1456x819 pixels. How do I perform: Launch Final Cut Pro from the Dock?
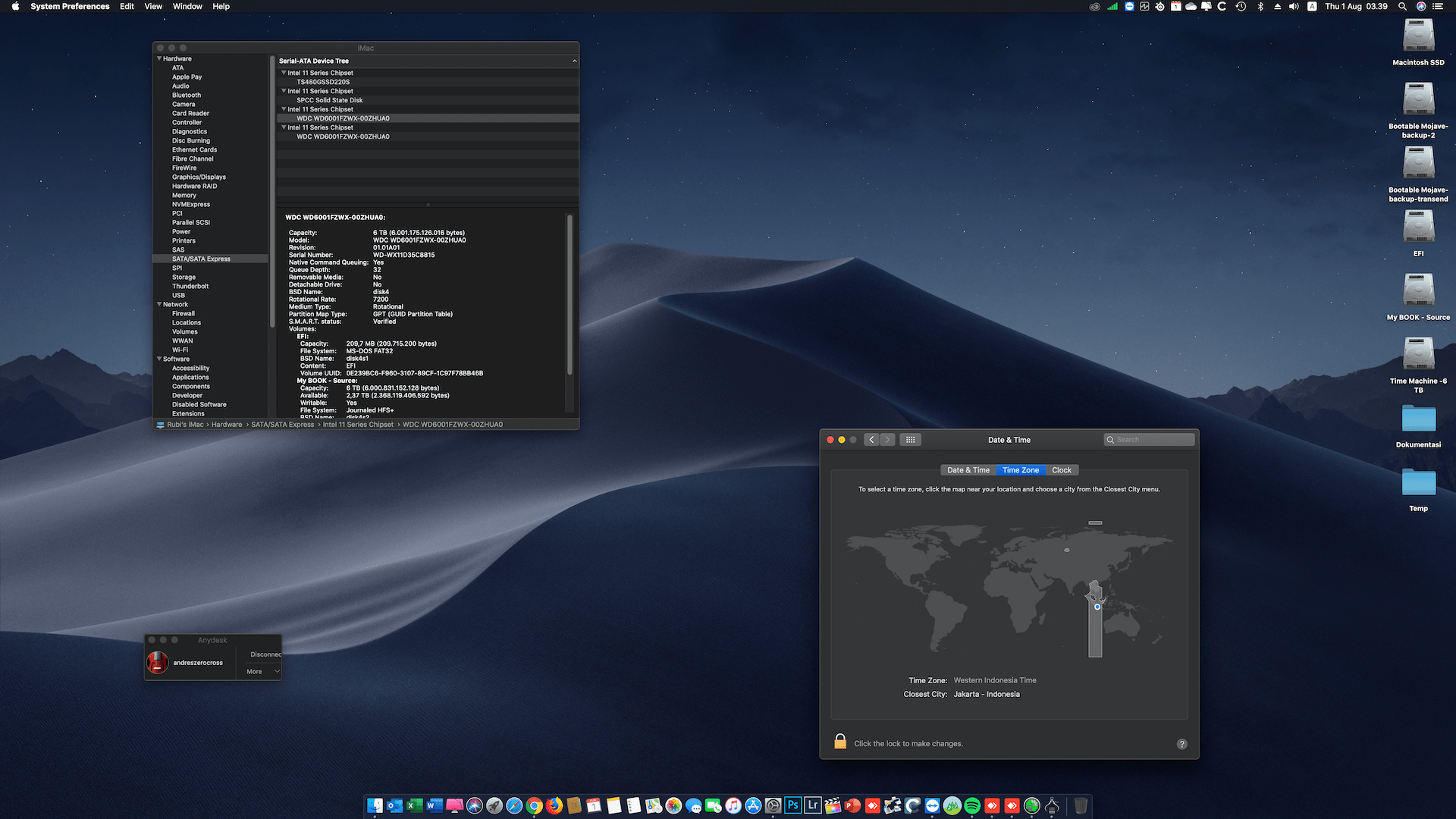833,805
